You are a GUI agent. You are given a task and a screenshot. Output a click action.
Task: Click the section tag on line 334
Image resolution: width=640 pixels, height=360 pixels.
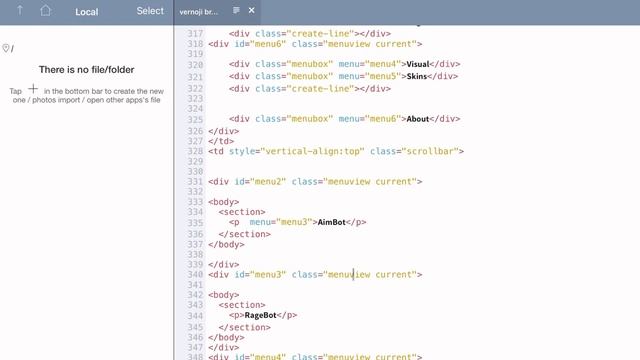pos(242,212)
